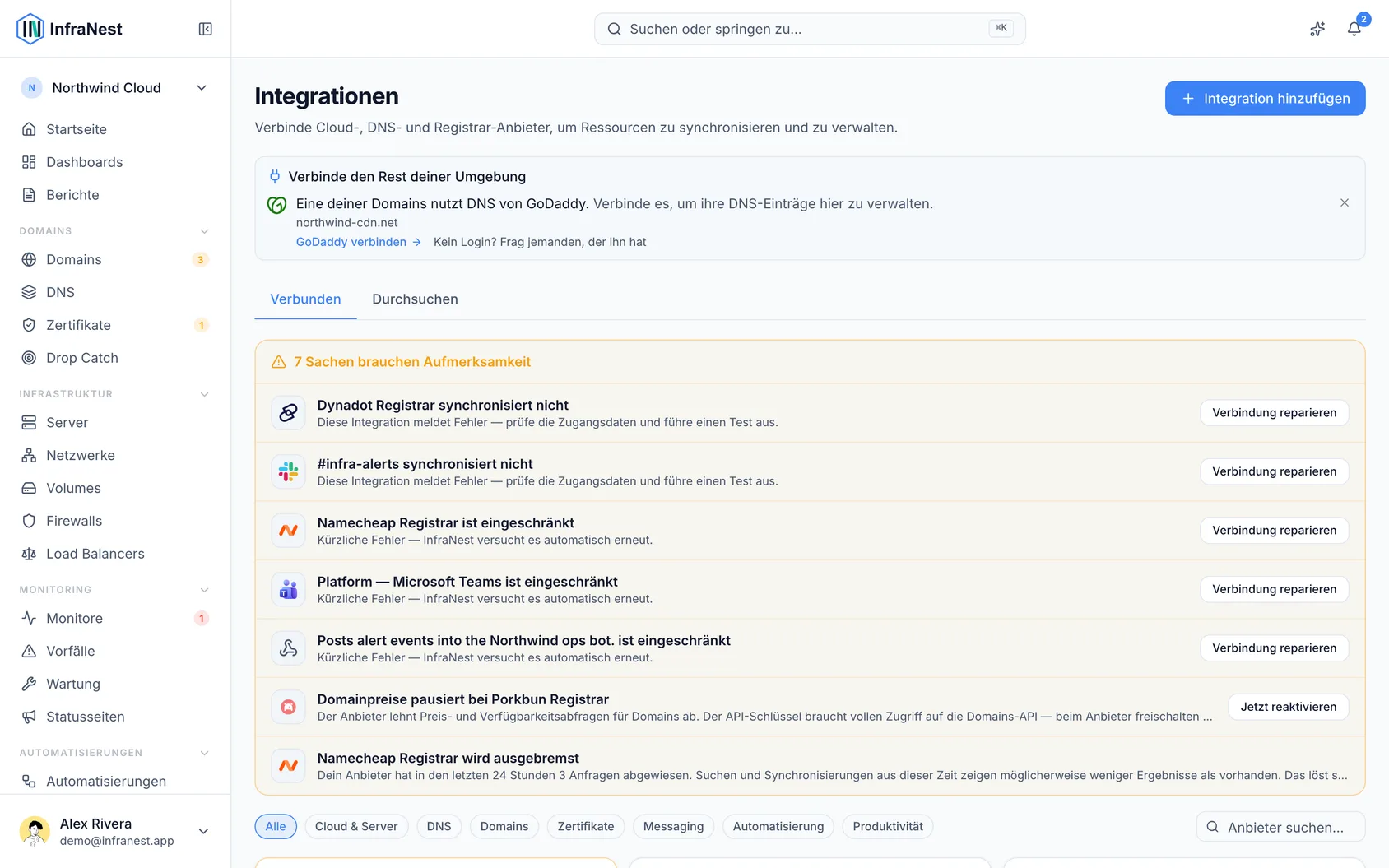Open the DNS sidebar entry
Viewport: 1389px width, 868px height.
click(115, 292)
